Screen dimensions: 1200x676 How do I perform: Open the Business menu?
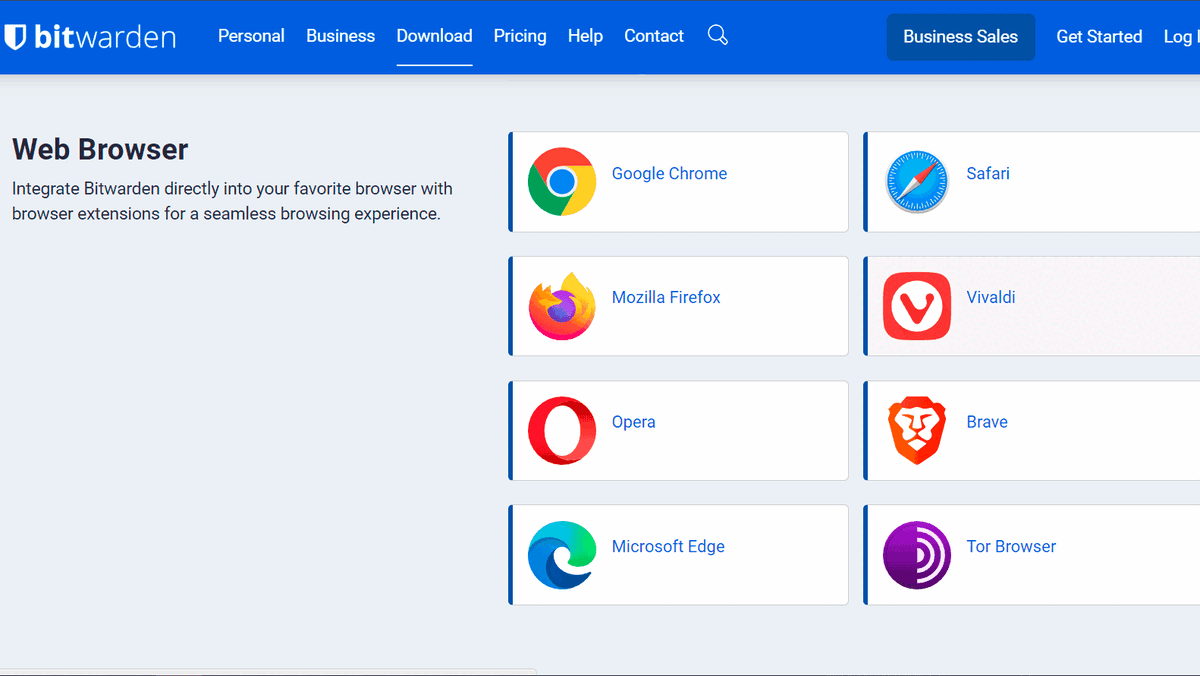click(x=340, y=36)
